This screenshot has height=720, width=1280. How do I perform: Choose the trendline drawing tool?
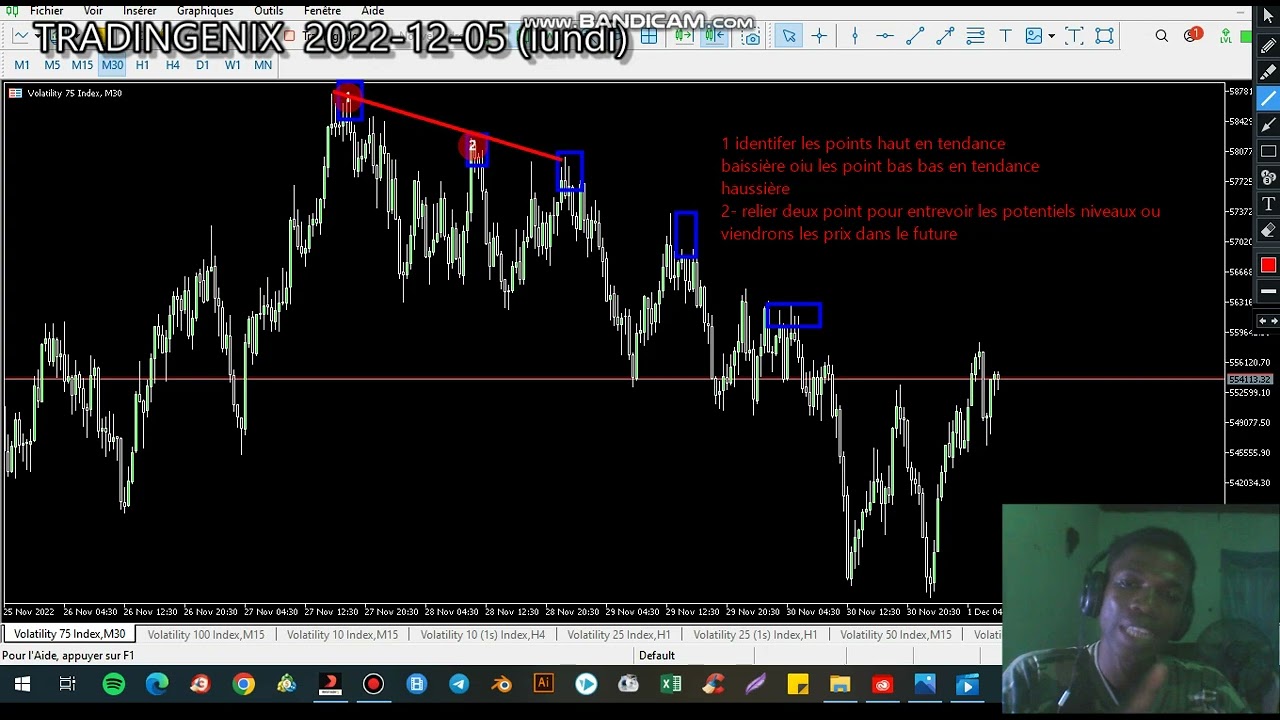[x=914, y=36]
